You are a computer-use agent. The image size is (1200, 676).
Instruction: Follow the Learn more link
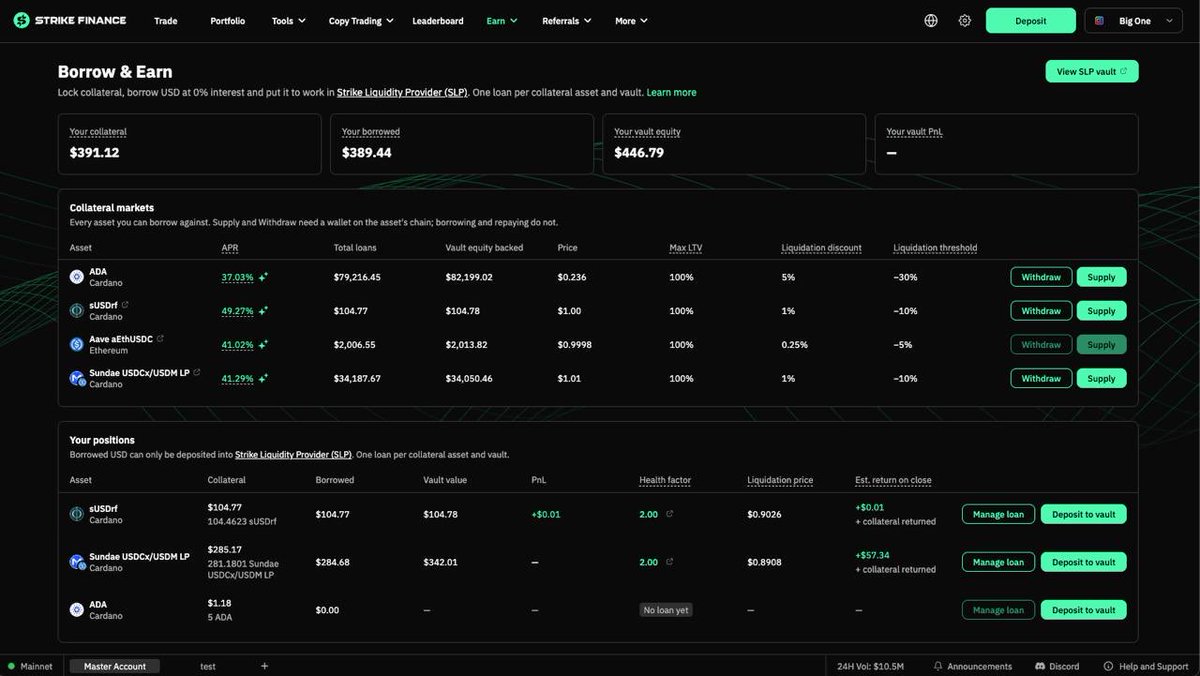[672, 92]
